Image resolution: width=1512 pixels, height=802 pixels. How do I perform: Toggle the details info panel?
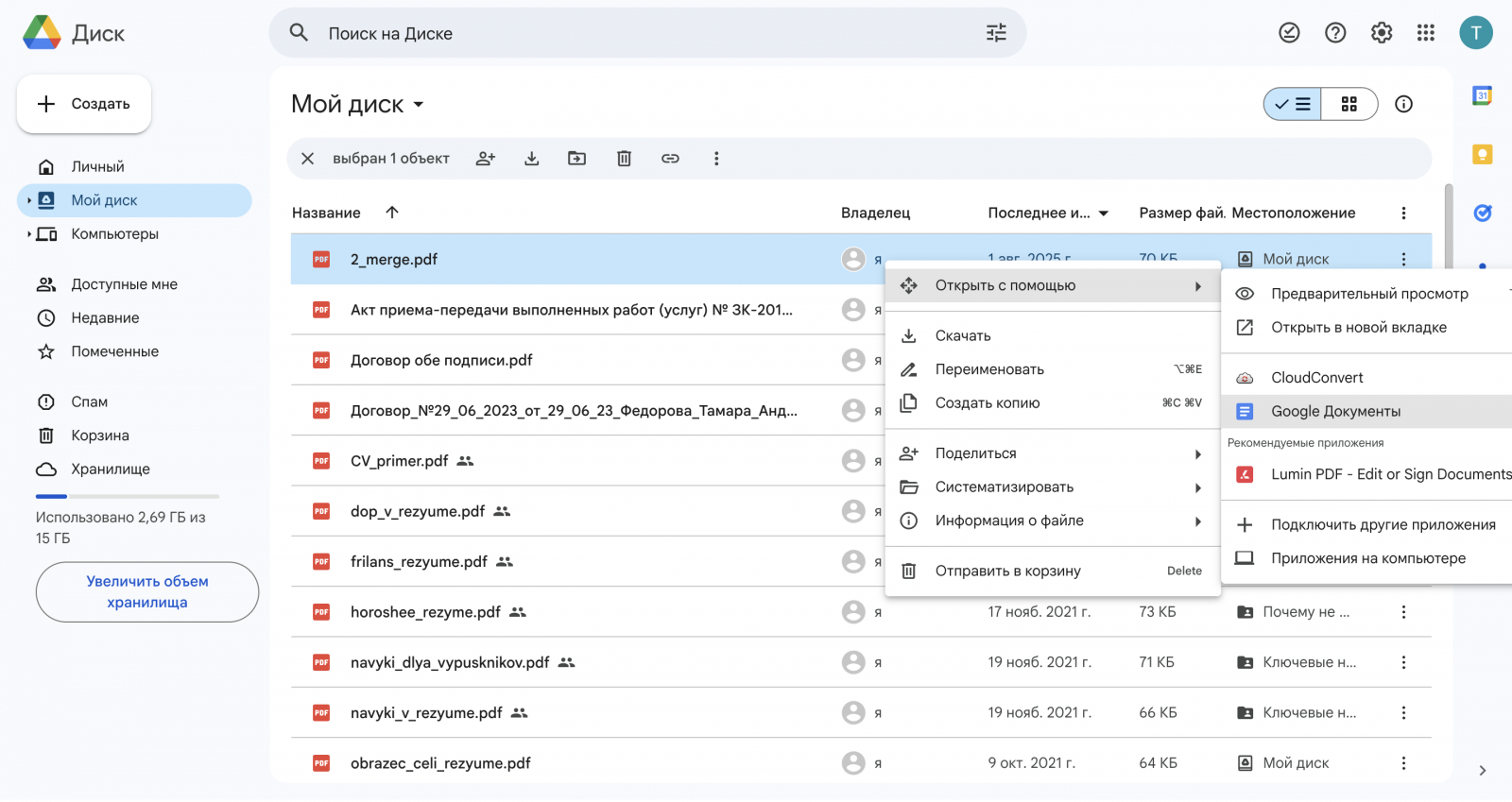coord(1404,104)
